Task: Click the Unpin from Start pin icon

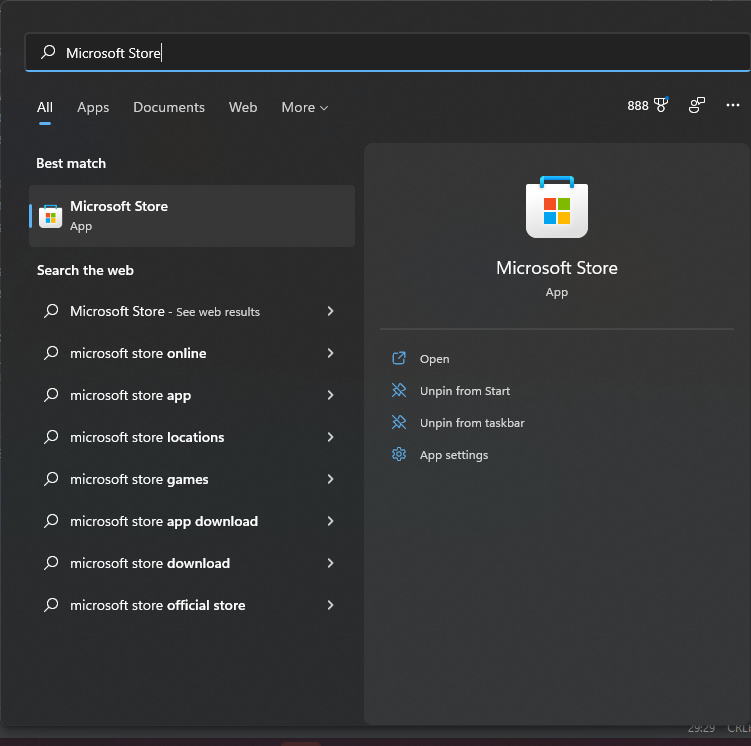Action: 399,390
